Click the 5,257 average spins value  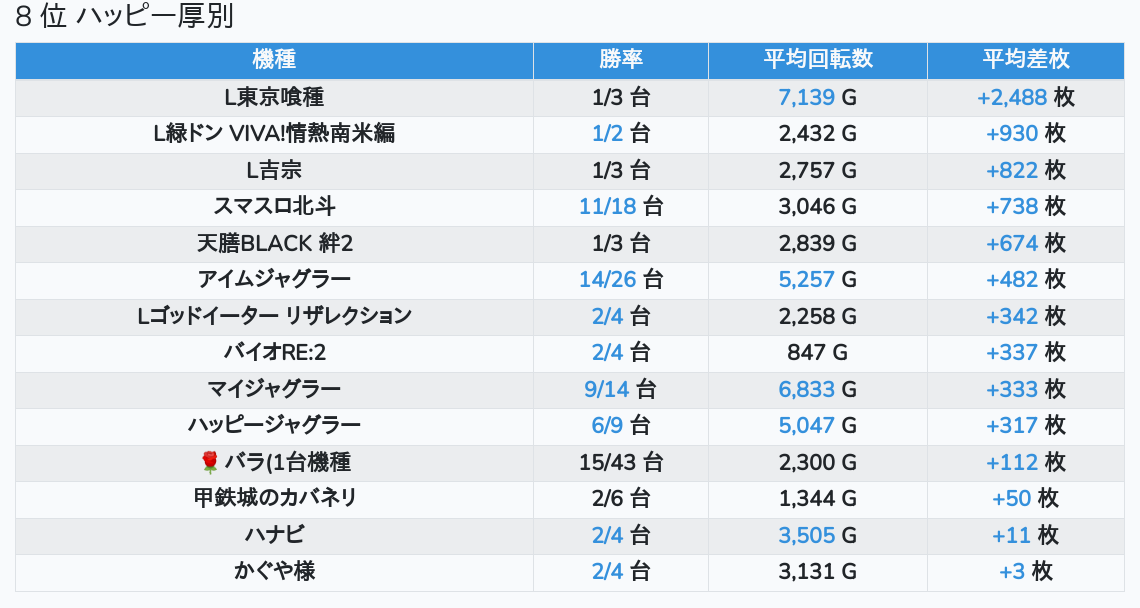[806, 279]
